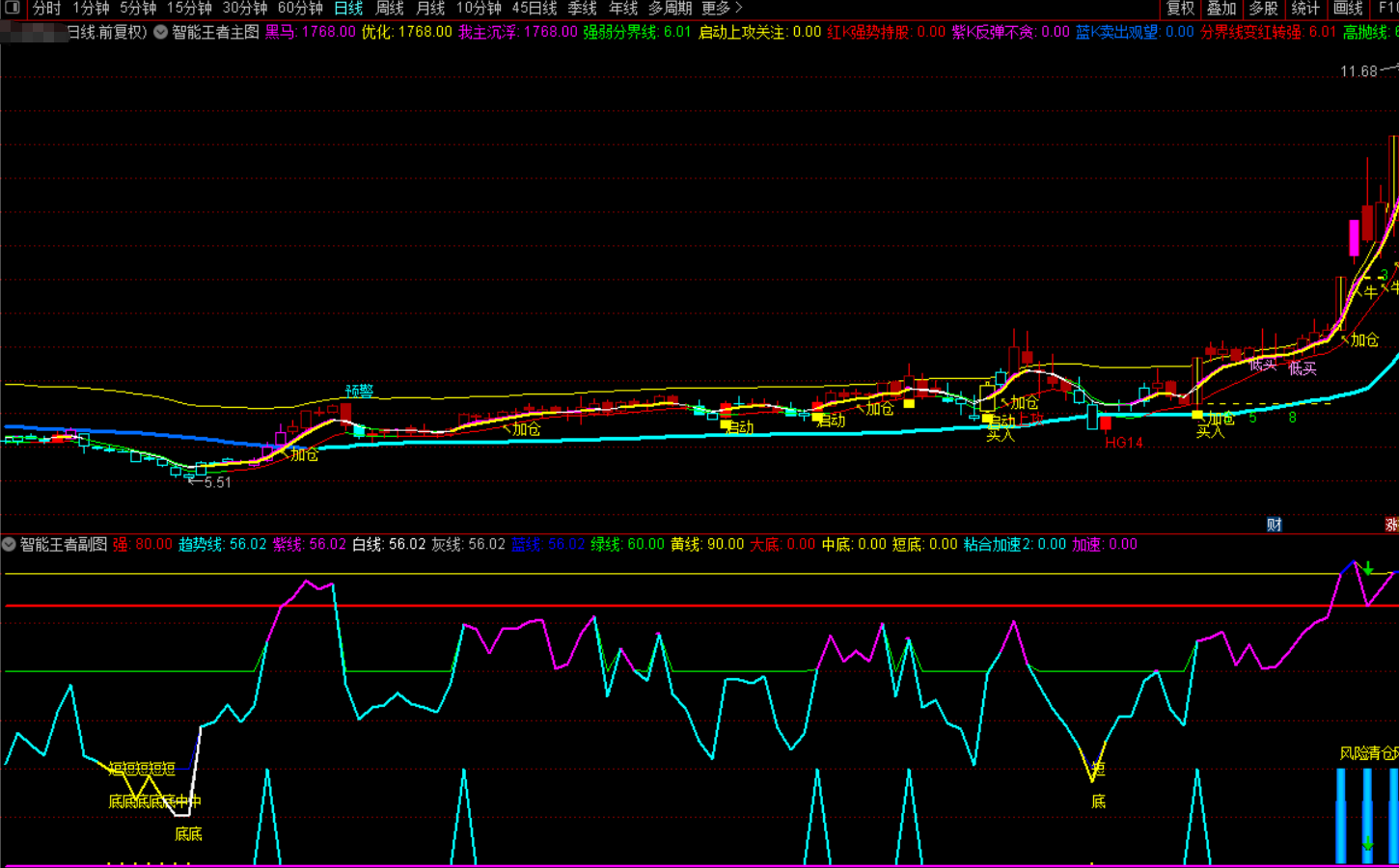
Task: Click the 大底: 0.00 sub-chart value
Action: pos(782,544)
